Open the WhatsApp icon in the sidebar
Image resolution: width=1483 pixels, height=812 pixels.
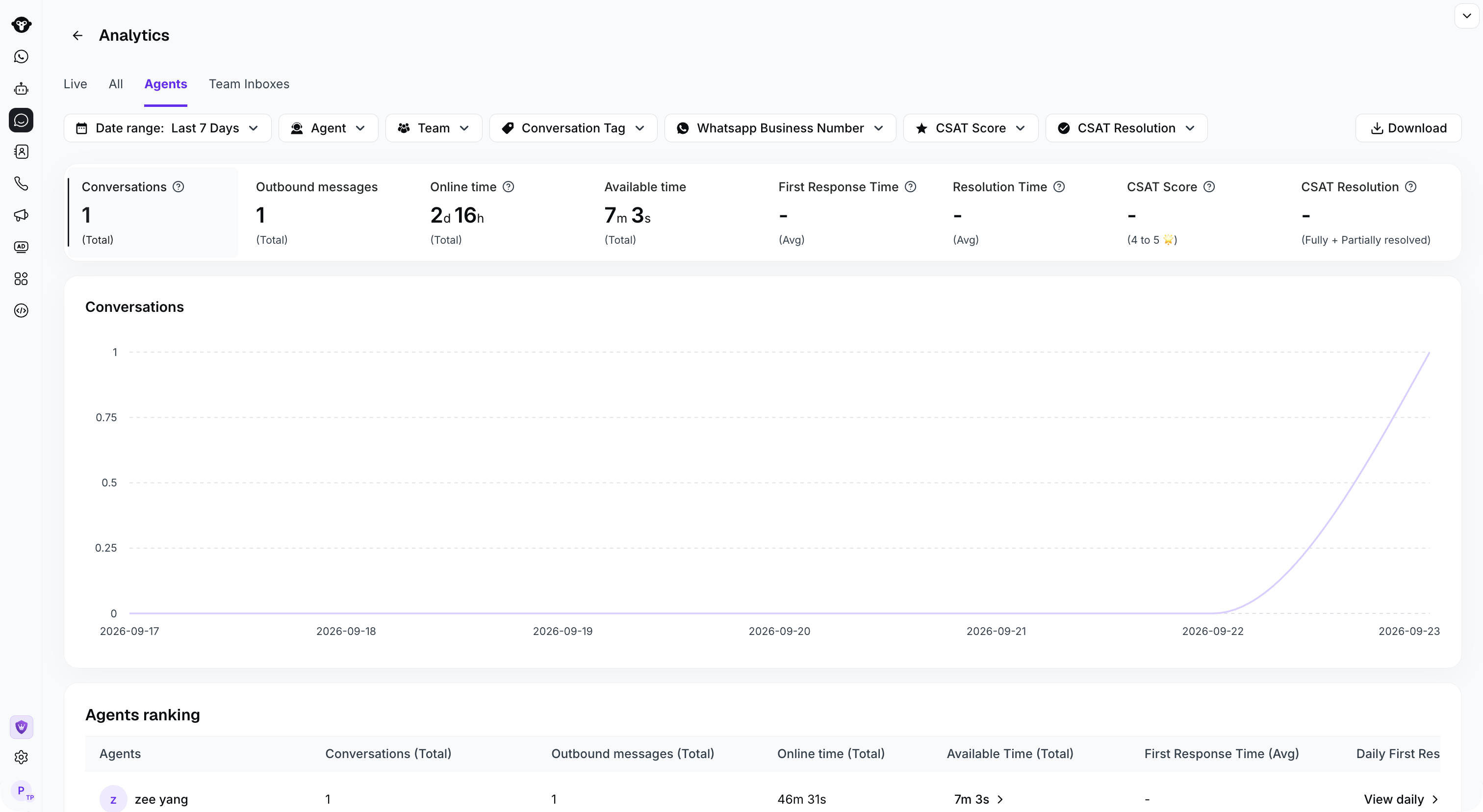click(21, 56)
